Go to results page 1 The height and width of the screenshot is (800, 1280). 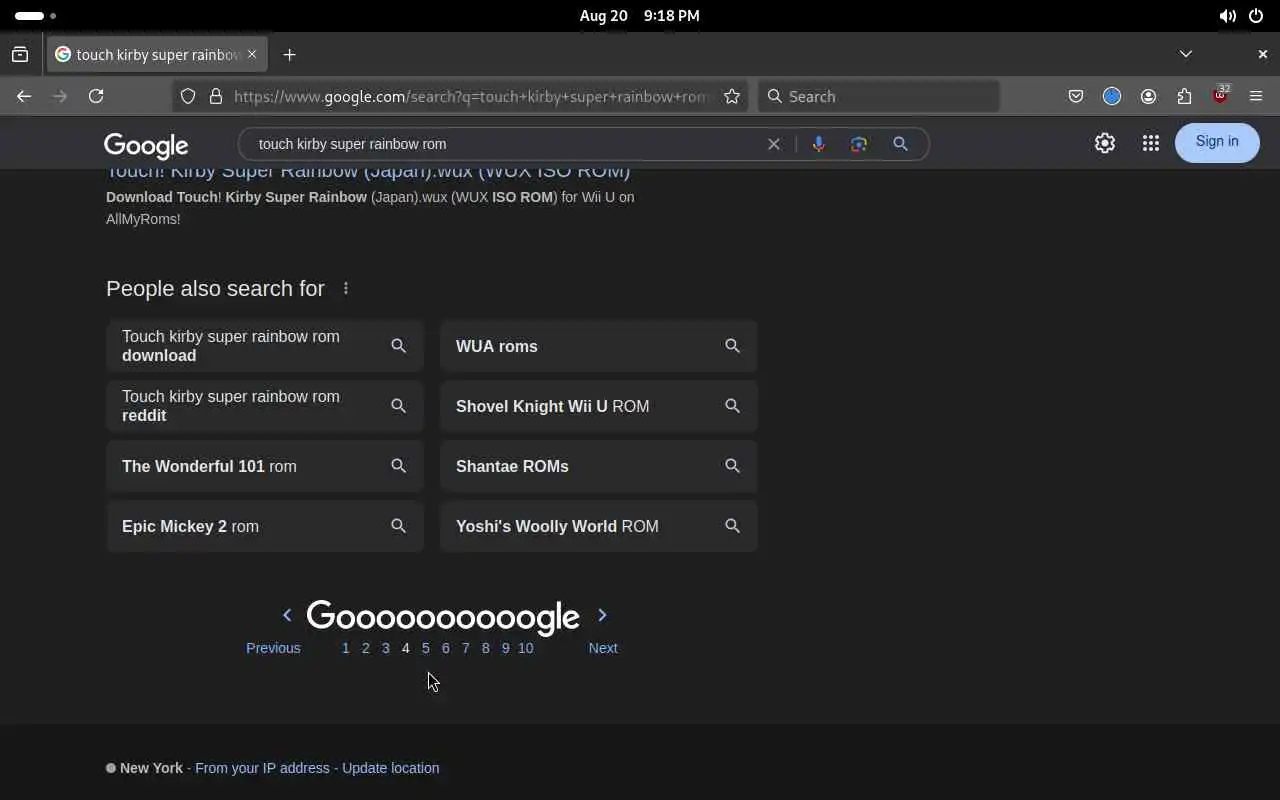pyautogui.click(x=346, y=648)
